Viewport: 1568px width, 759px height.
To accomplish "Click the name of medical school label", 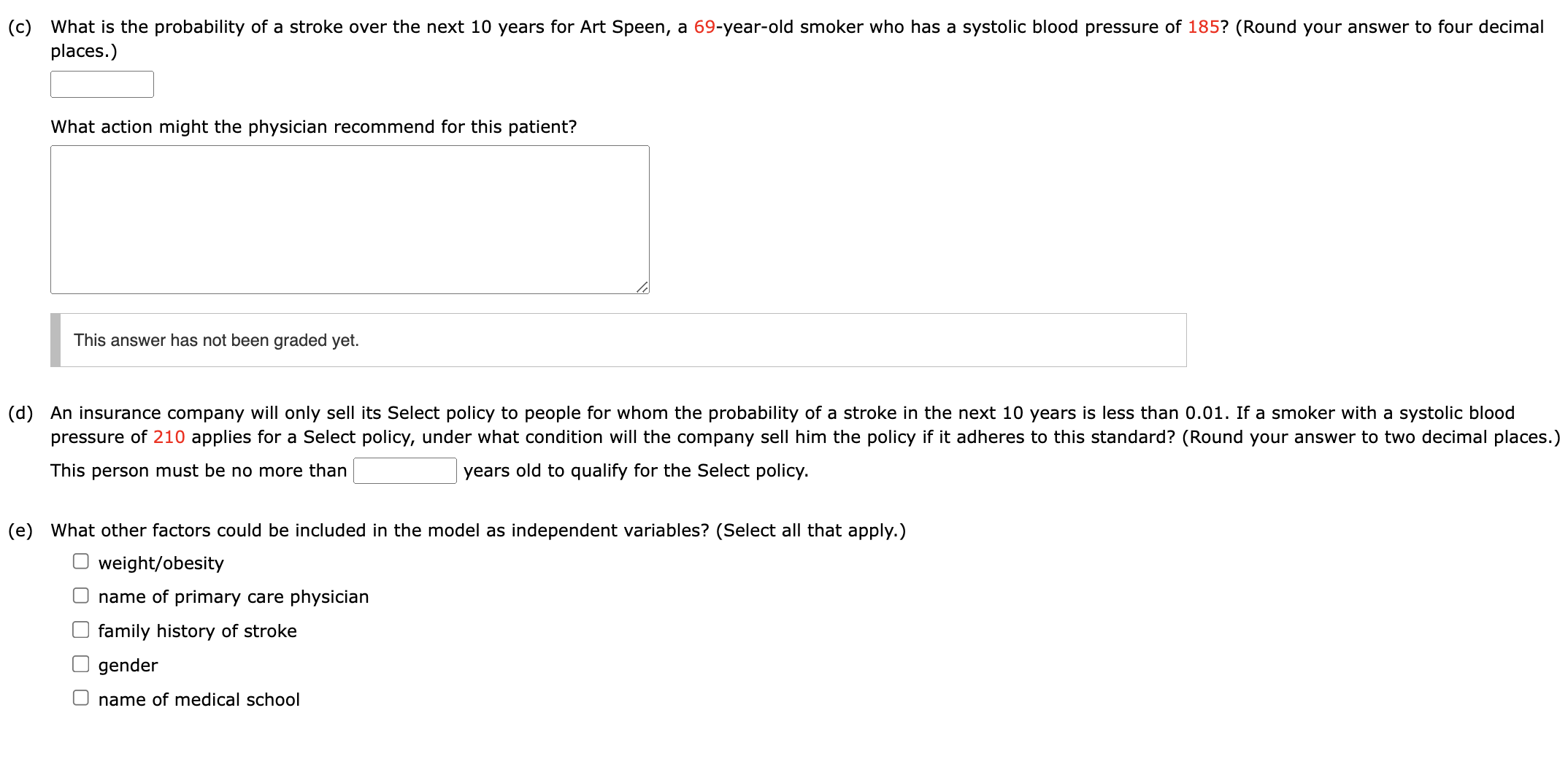I will [199, 698].
